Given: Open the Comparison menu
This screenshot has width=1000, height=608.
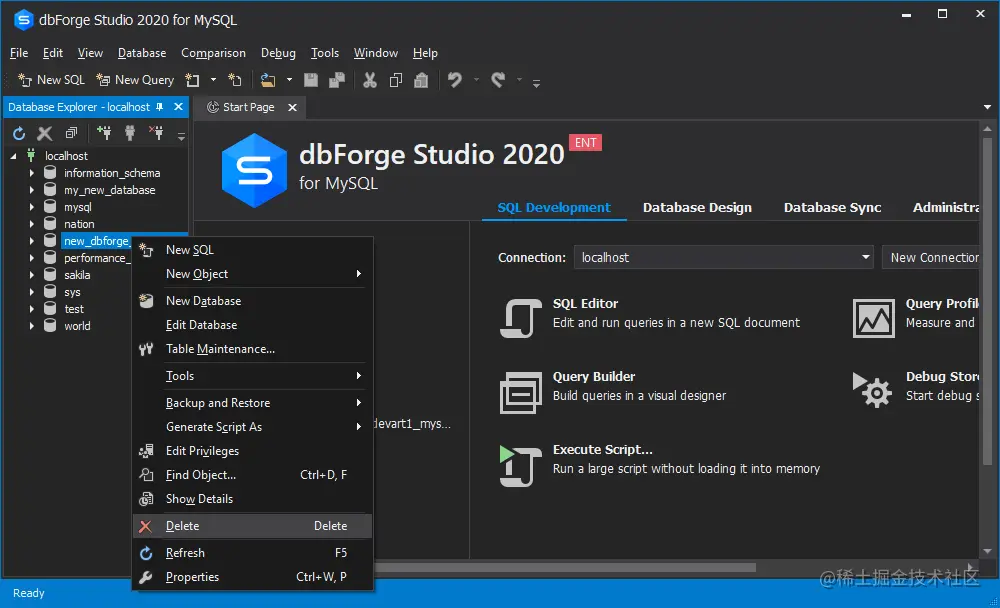Looking at the screenshot, I should pos(213,53).
